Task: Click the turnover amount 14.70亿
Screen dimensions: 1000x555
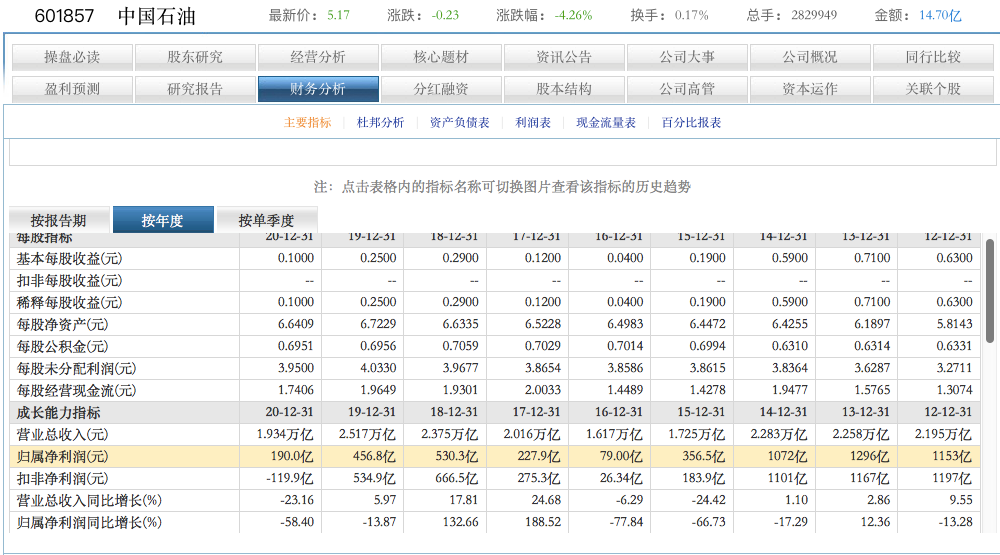Action: click(x=940, y=15)
